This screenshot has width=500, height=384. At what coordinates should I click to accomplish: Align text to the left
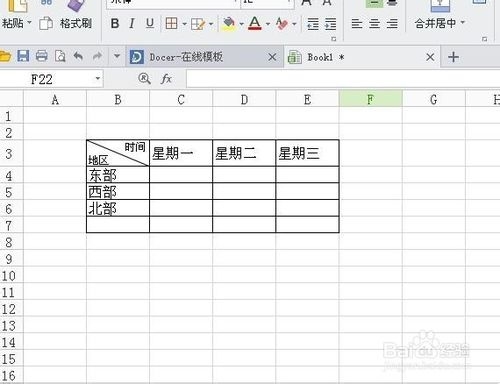tap(357, 24)
